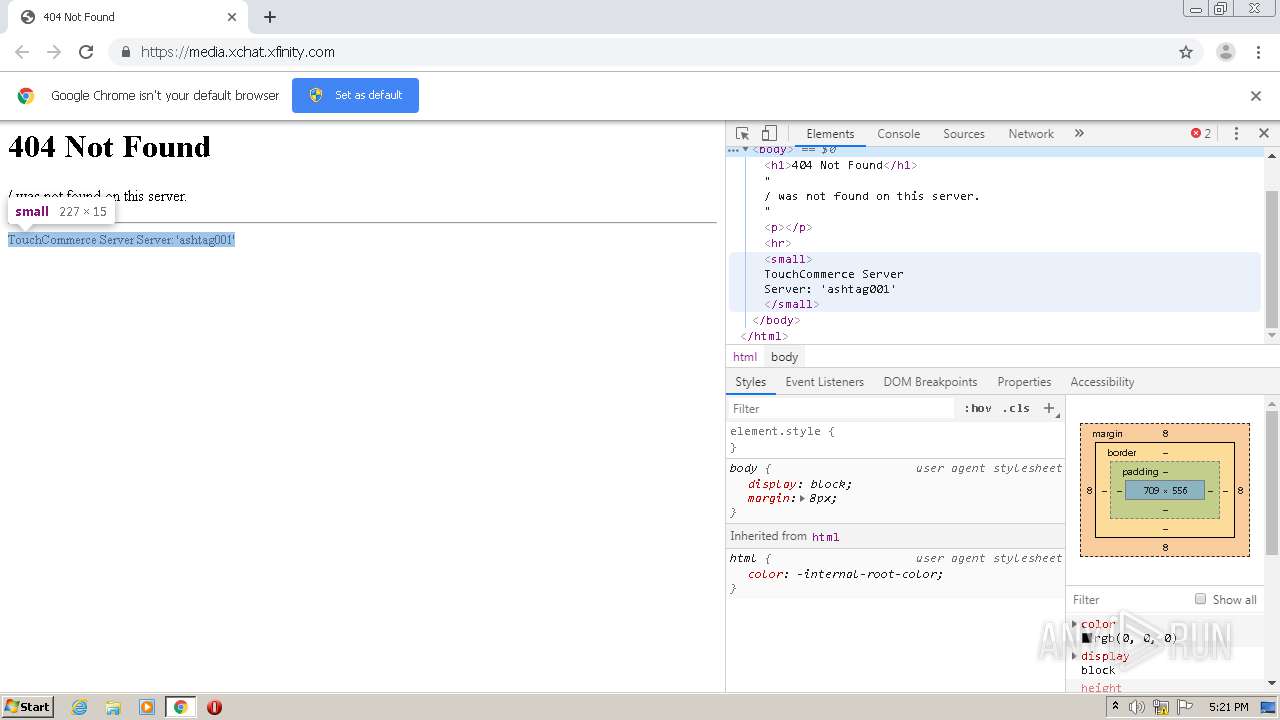This screenshot has height=720, width=1280.
Task: Add a new style rule
Action: tap(1049, 408)
